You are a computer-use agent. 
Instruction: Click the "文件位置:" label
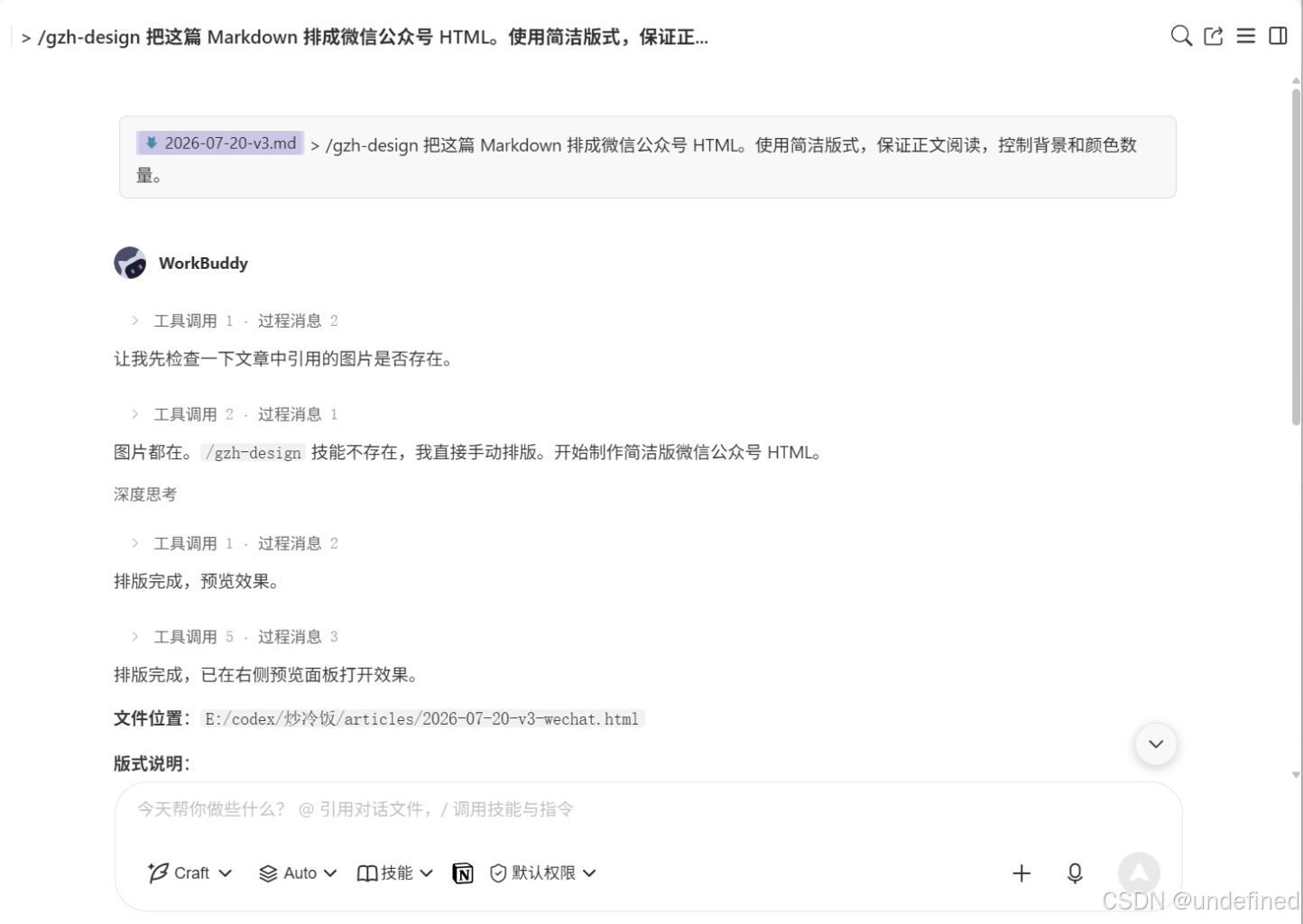152,718
